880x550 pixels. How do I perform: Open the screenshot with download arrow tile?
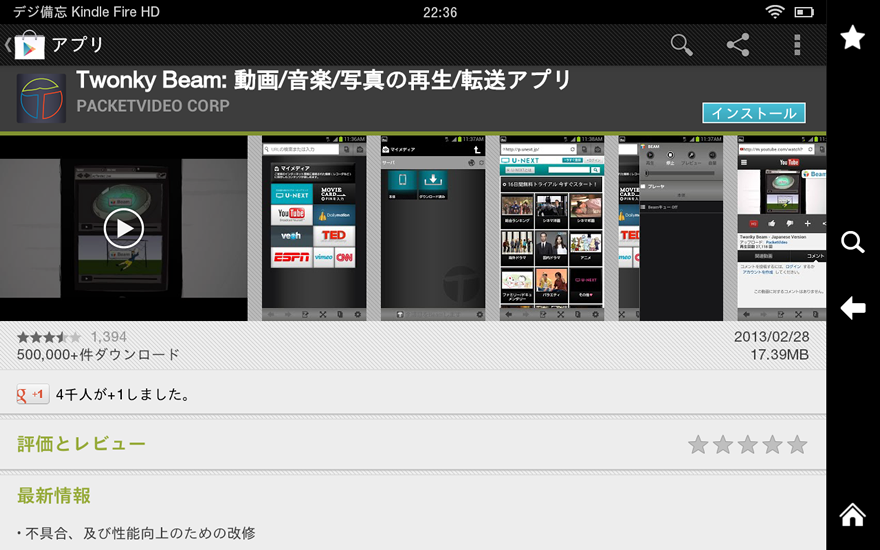point(433,228)
